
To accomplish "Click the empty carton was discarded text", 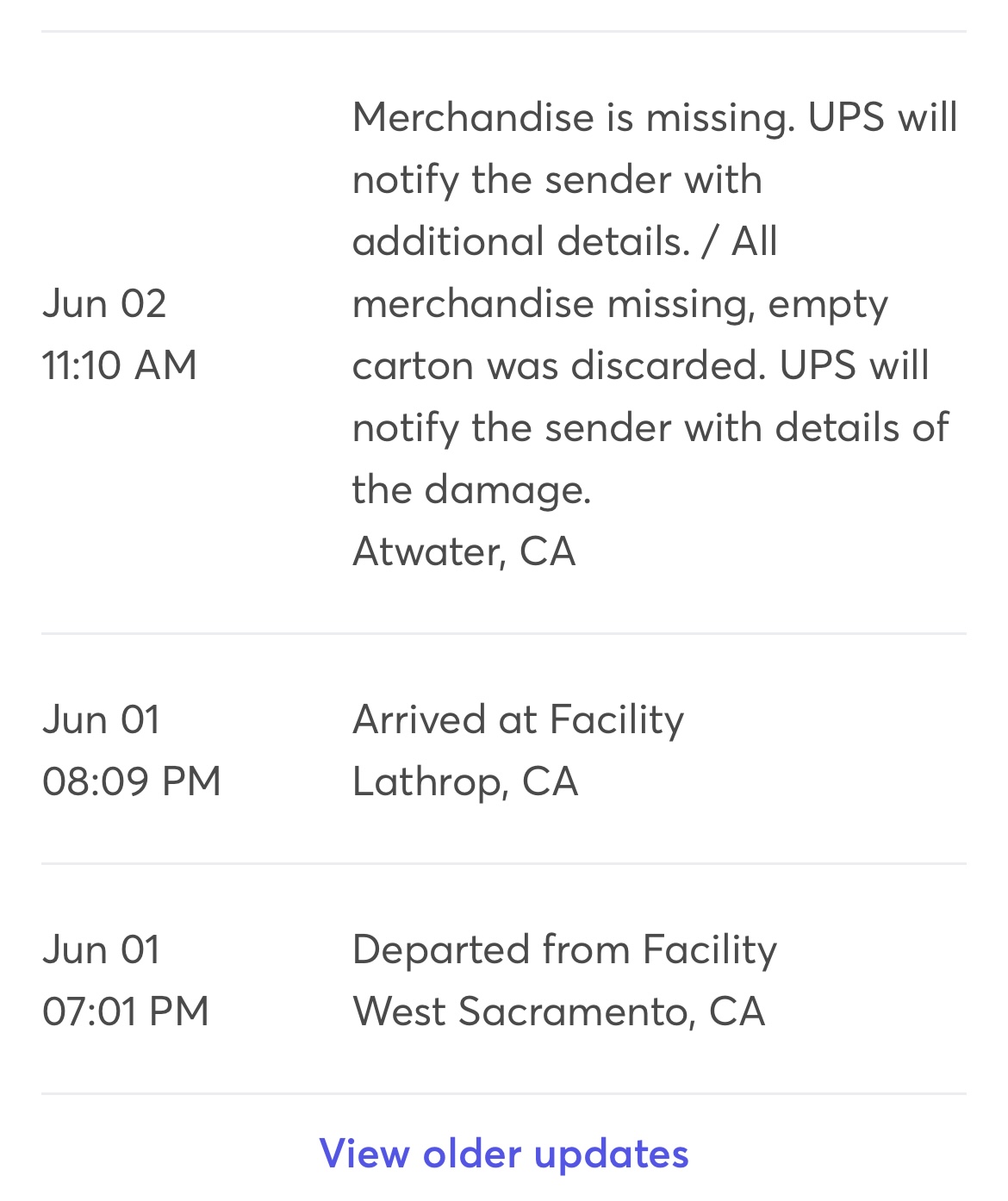I will [x=558, y=365].
